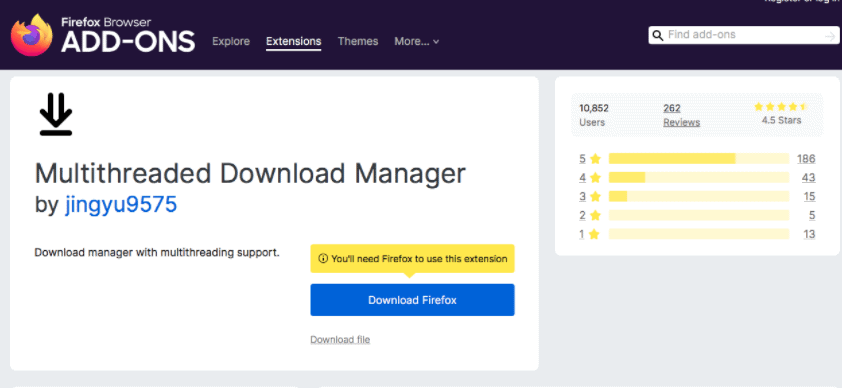Click the 4.5 Stars text
This screenshot has height=388, width=842.
(x=781, y=120)
